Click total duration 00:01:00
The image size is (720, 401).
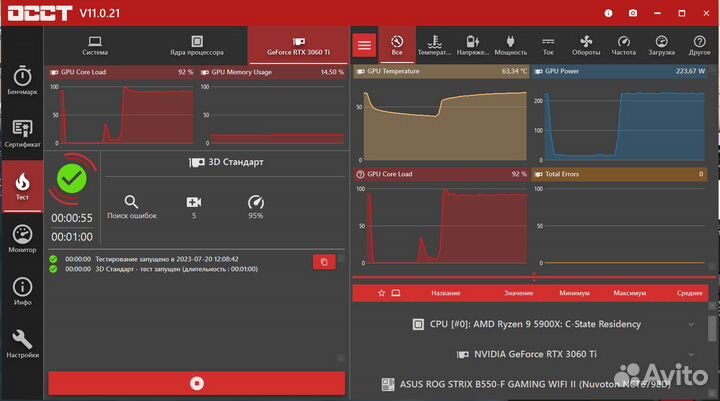(x=72, y=237)
